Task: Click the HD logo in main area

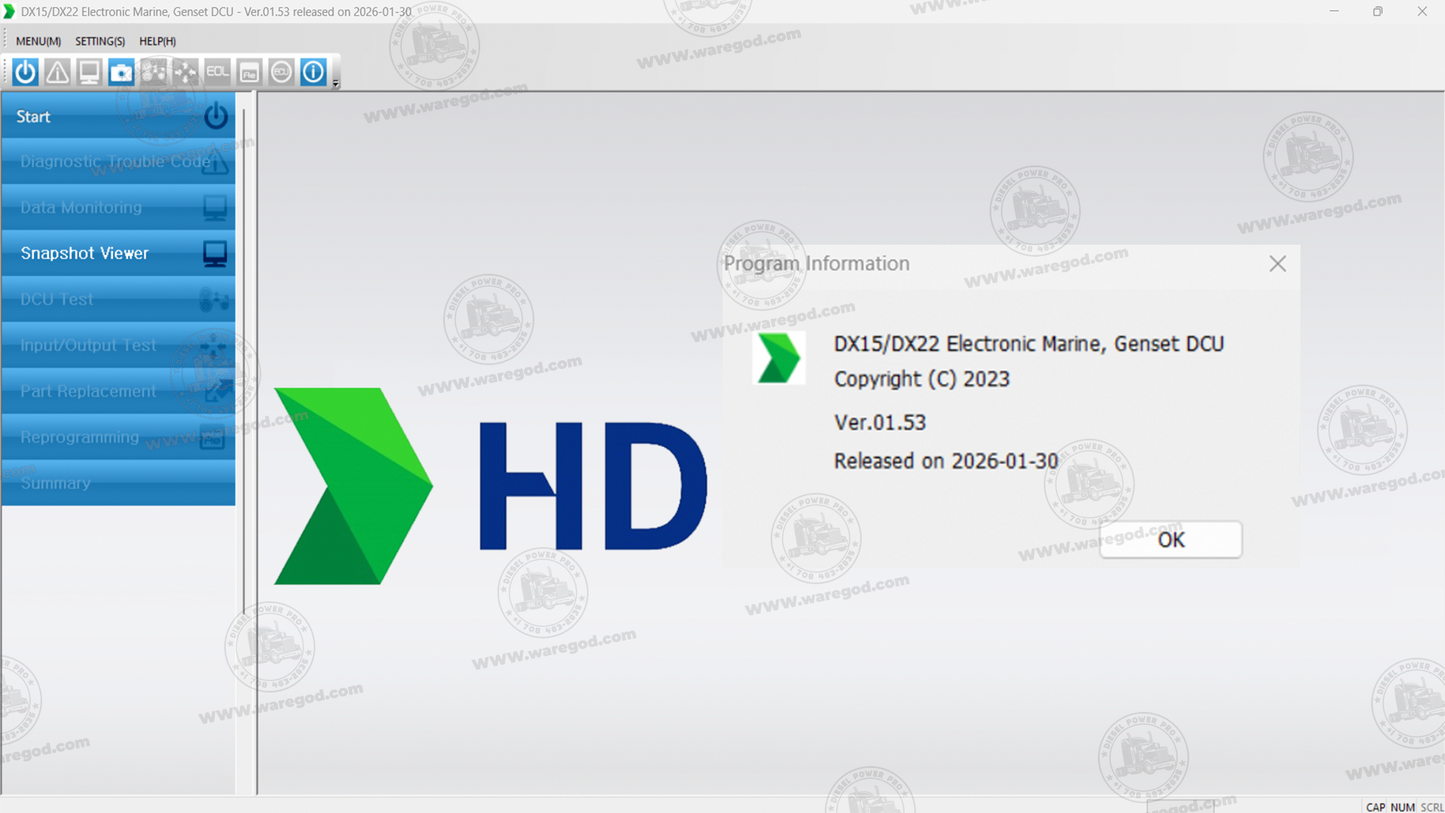Action: coord(491,486)
